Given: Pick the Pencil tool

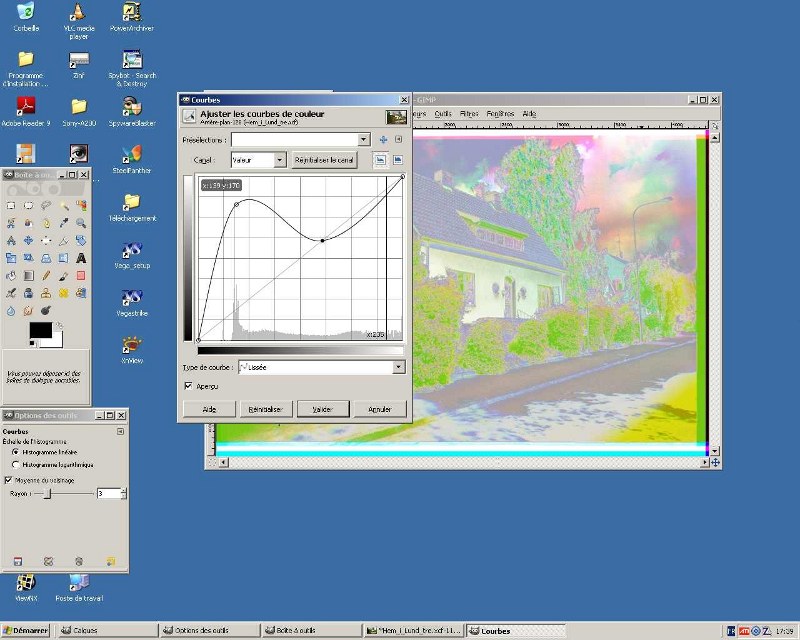Looking at the screenshot, I should tap(46, 275).
